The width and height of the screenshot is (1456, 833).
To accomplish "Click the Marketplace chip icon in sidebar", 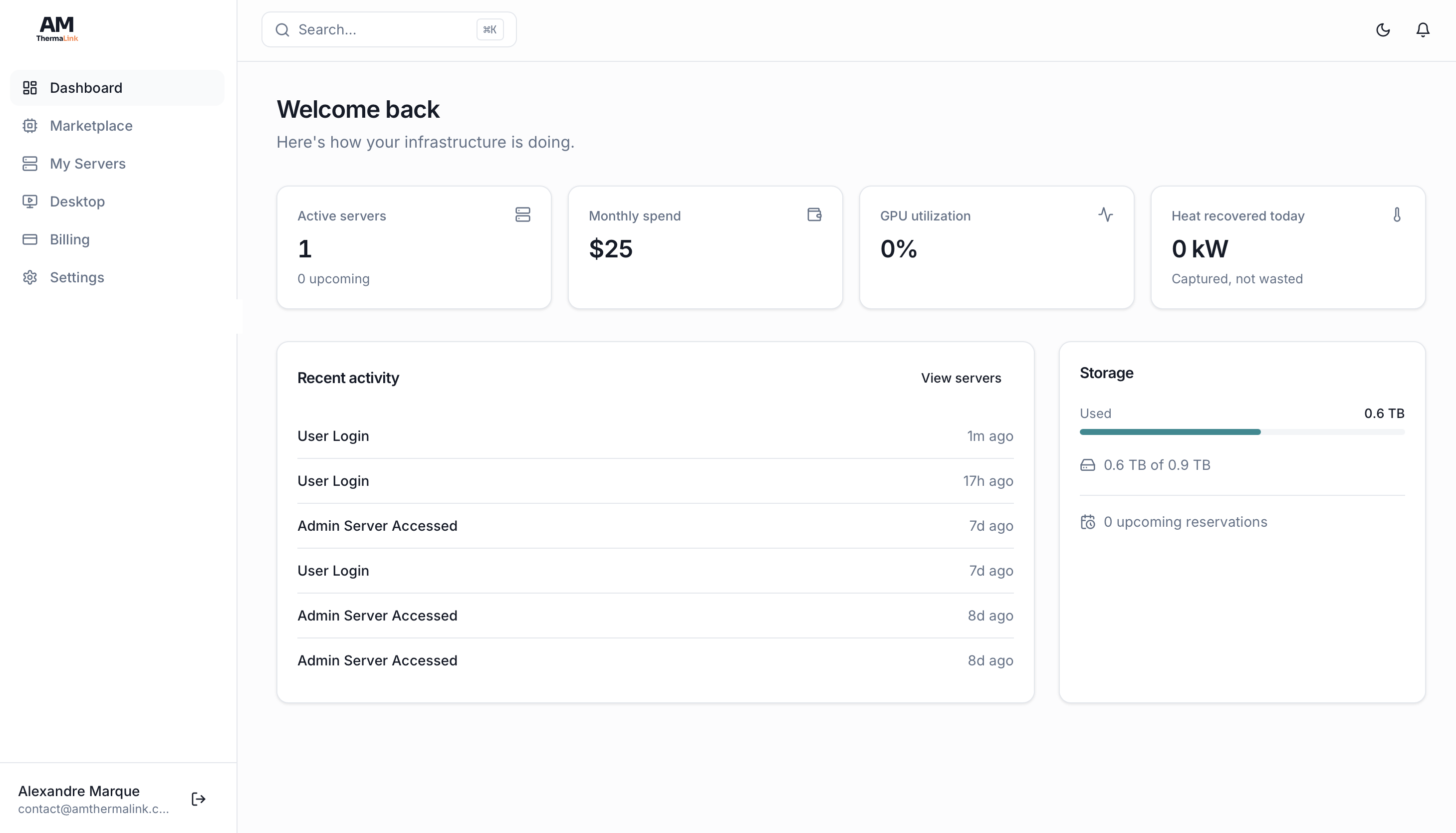I will (x=30, y=125).
